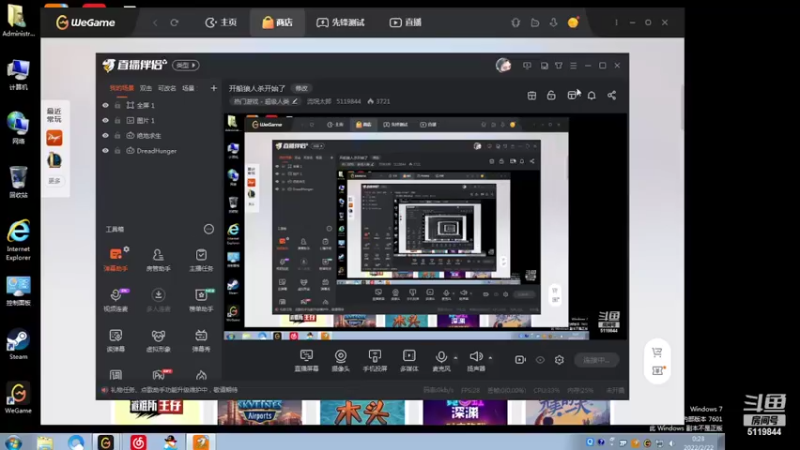The height and width of the screenshot is (450, 800).
Task: Click the 麦克风 microphone icon
Action: pyautogui.click(x=441, y=357)
